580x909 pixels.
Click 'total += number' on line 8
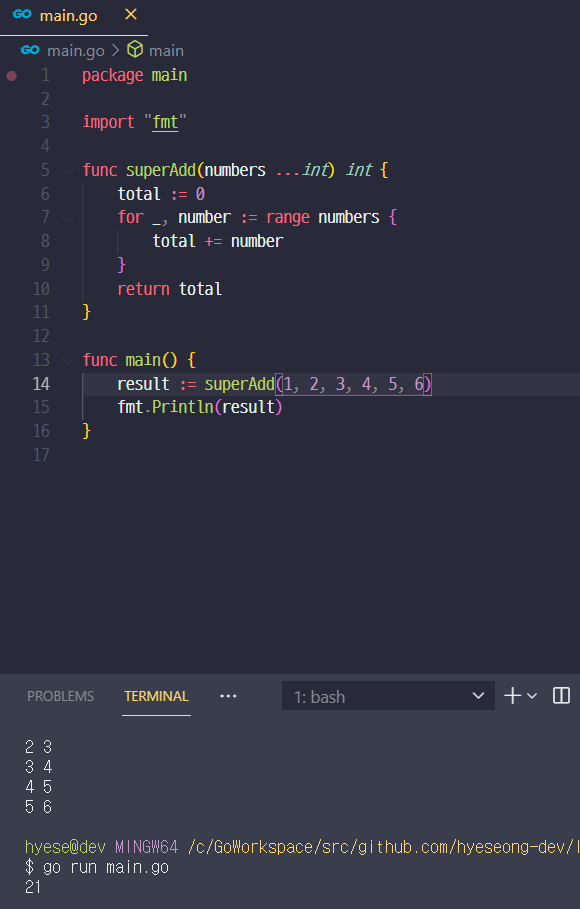(218, 241)
